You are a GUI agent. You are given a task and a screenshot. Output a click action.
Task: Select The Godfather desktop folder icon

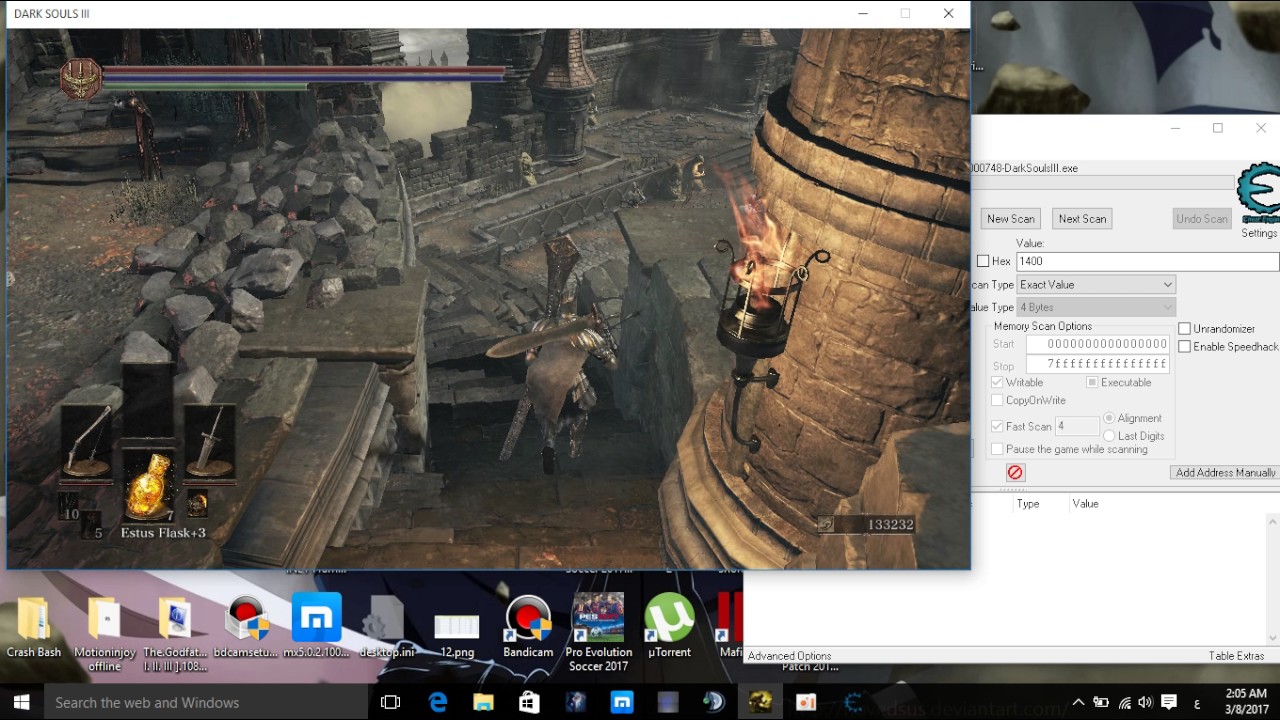tap(175, 634)
